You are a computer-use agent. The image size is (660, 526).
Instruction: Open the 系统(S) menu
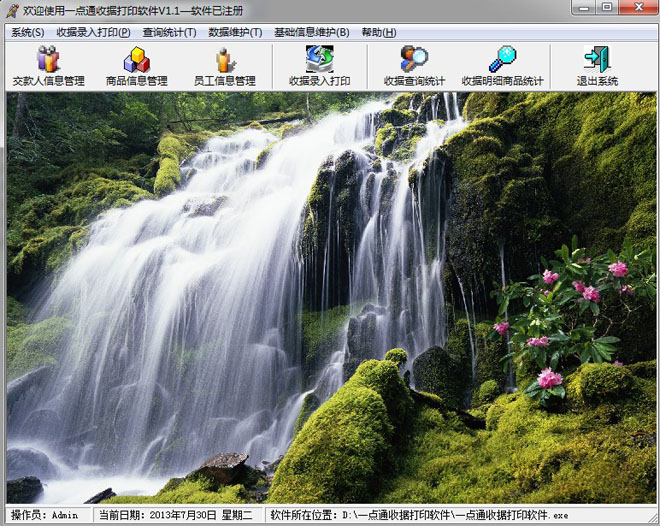click(x=28, y=32)
